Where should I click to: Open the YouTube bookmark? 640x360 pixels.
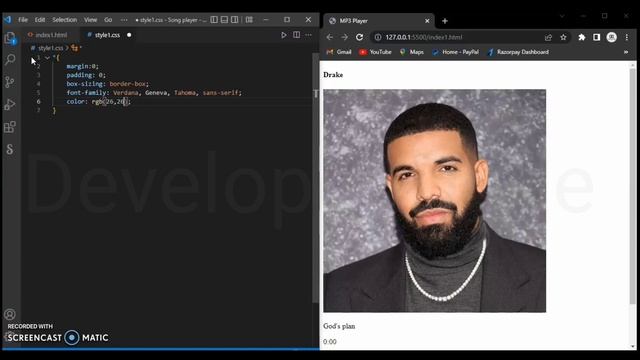click(375, 52)
